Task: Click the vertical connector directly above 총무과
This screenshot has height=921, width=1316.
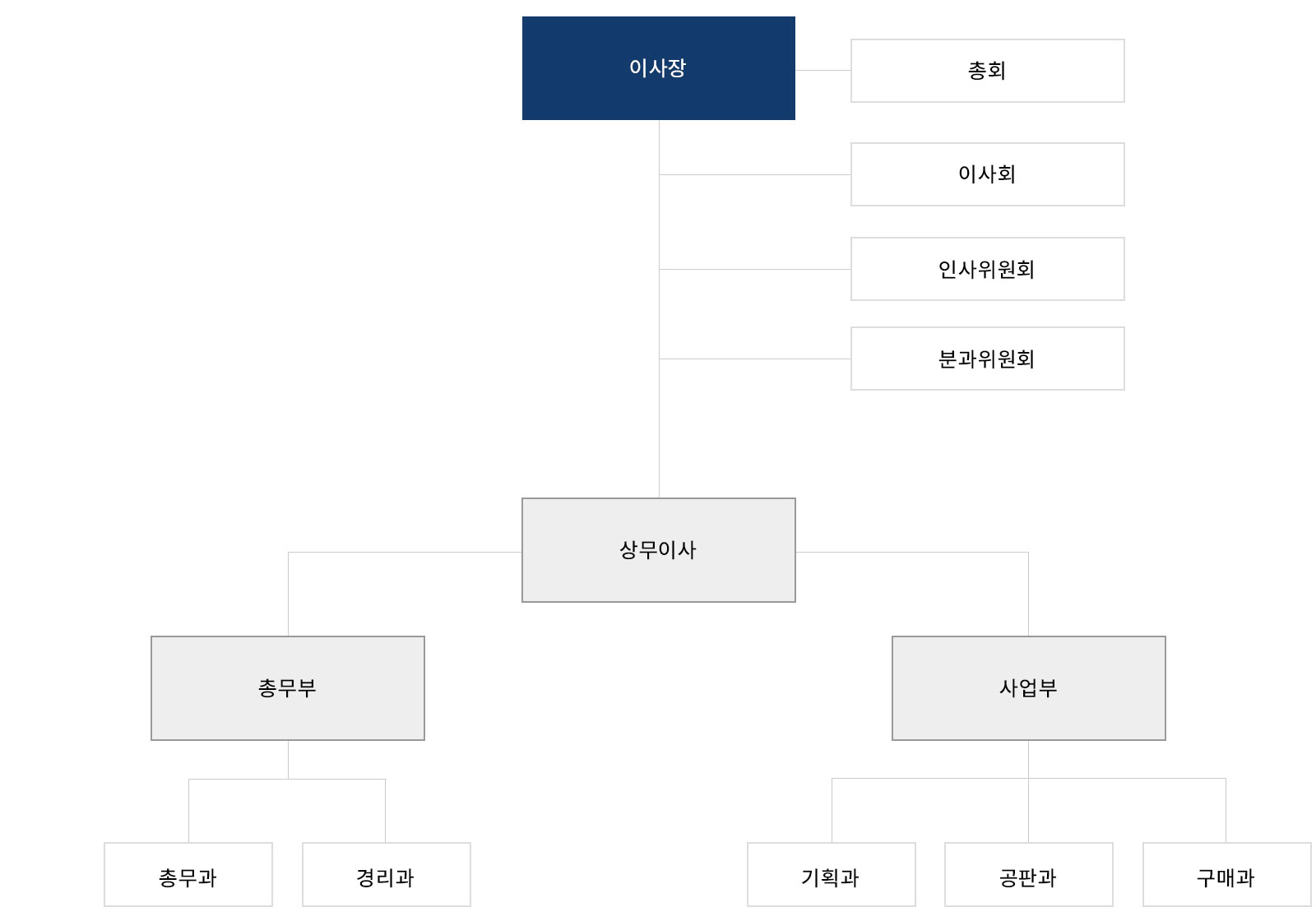Action: point(188,811)
